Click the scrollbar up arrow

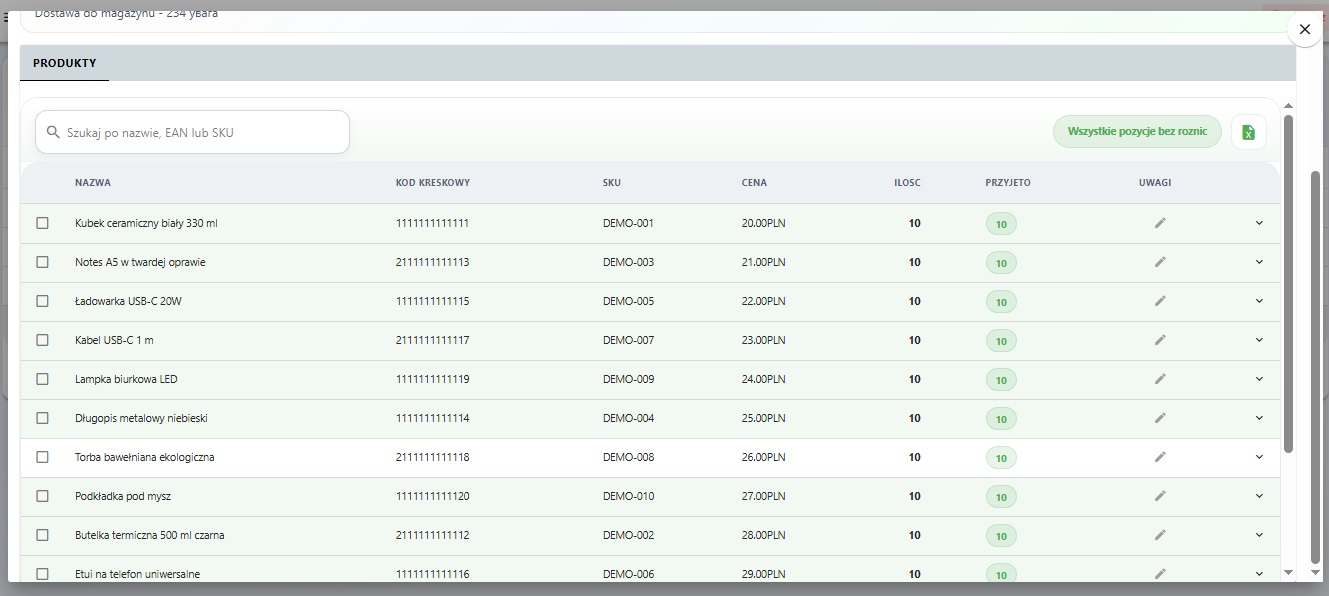coord(1288,106)
